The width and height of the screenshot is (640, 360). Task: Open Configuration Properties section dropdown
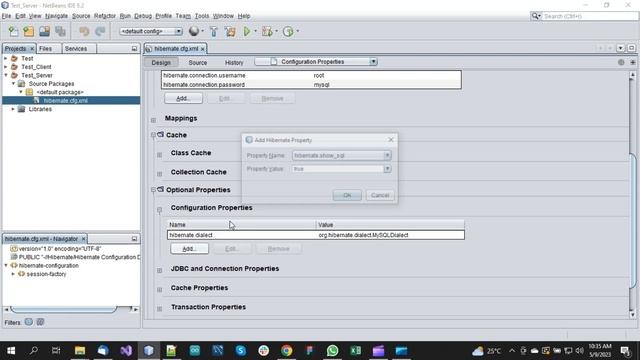pyautogui.click(x=373, y=62)
